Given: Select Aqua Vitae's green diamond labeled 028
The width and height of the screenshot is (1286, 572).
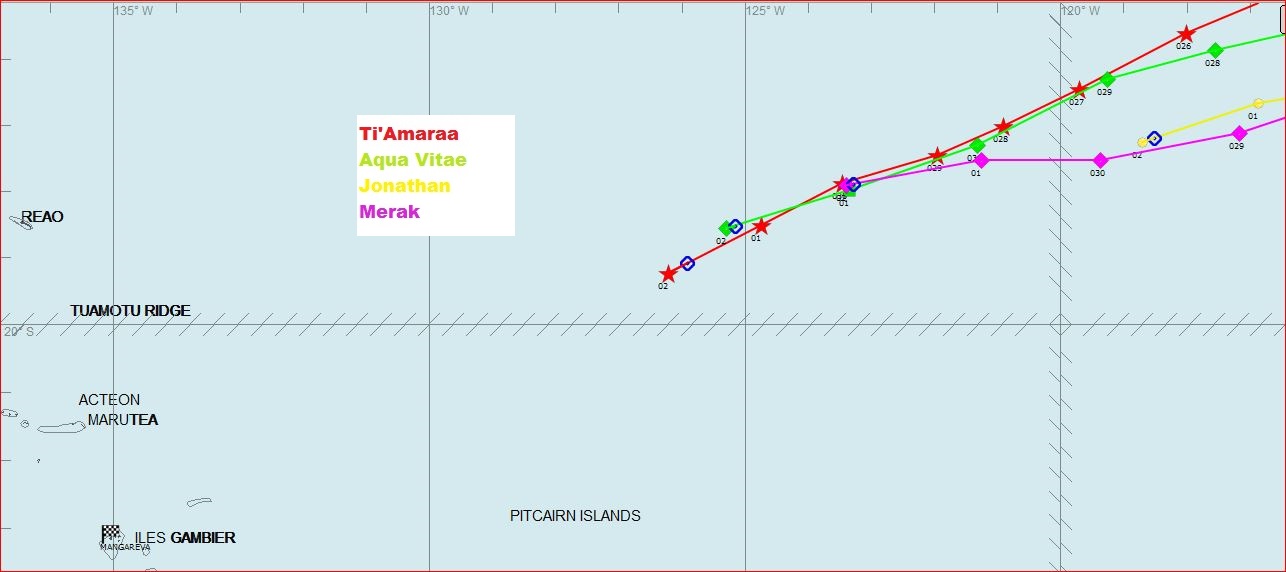Looking at the screenshot, I should coord(1215,51).
